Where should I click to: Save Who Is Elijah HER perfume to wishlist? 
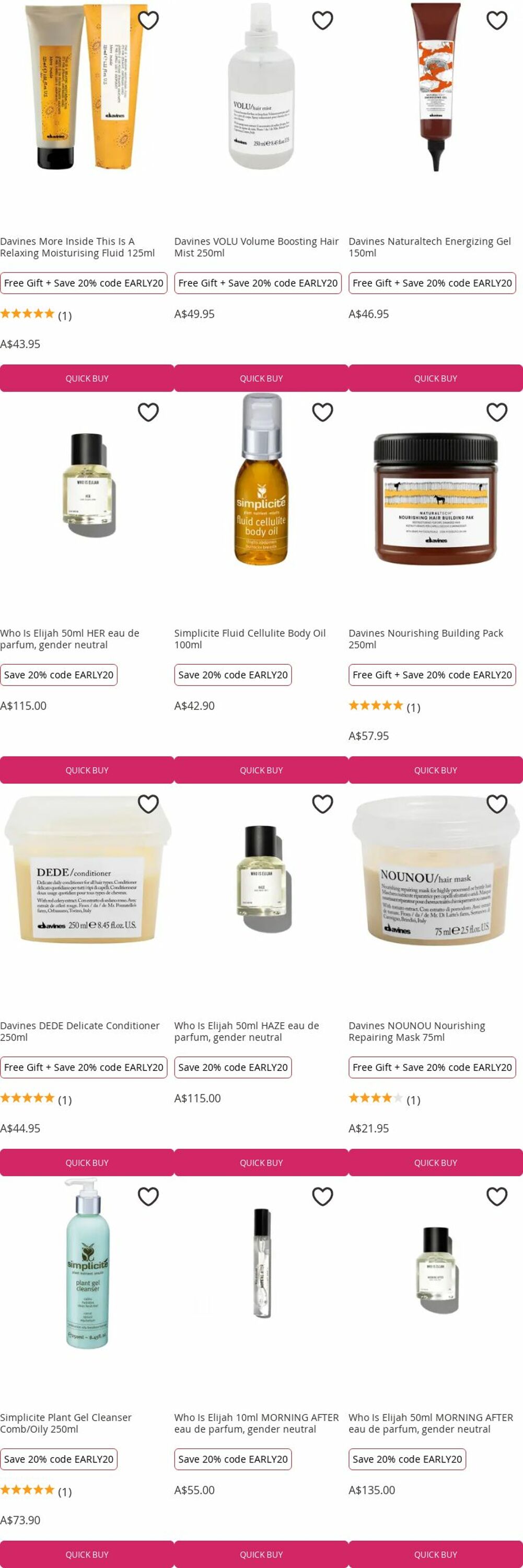(x=148, y=412)
